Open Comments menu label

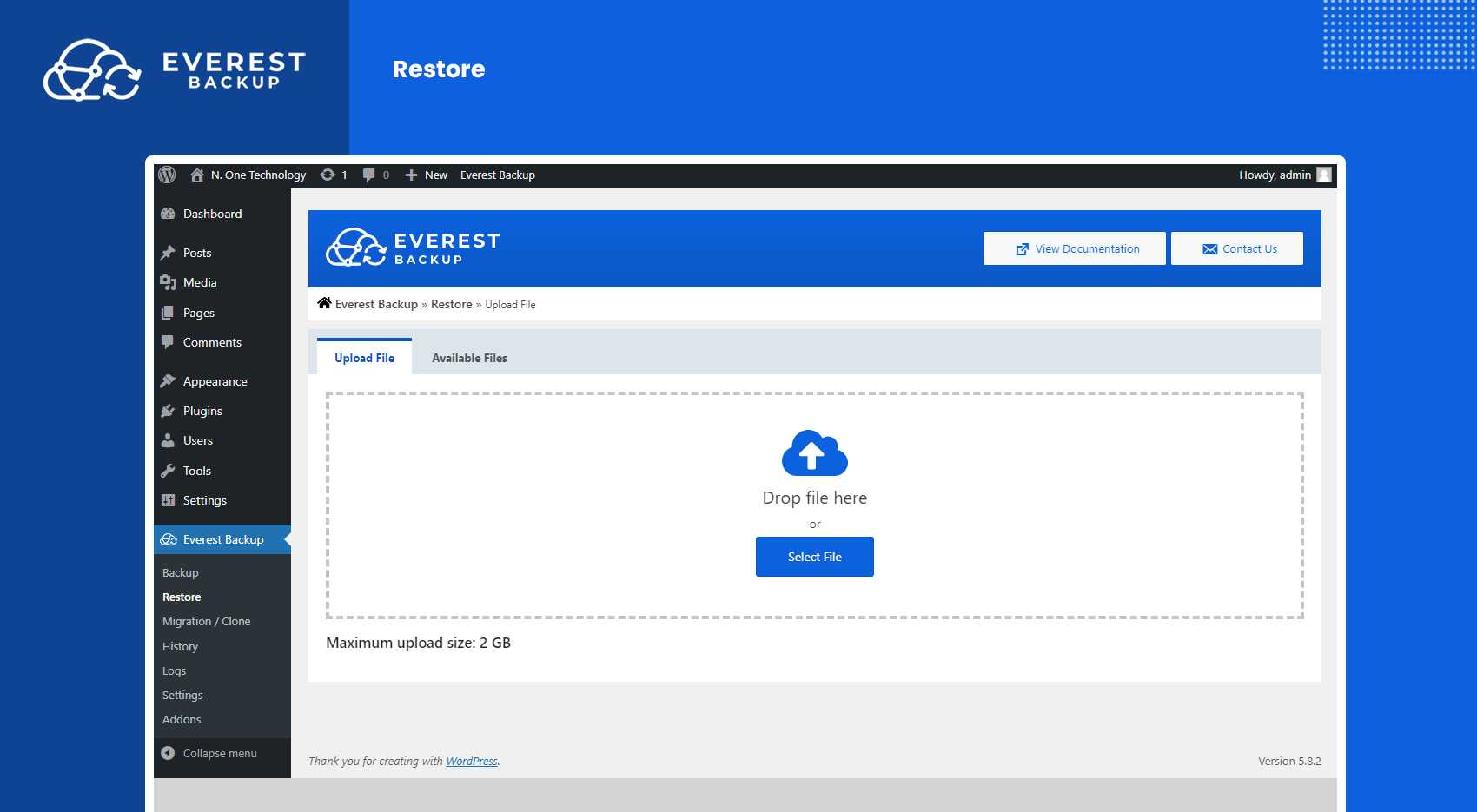click(x=212, y=342)
